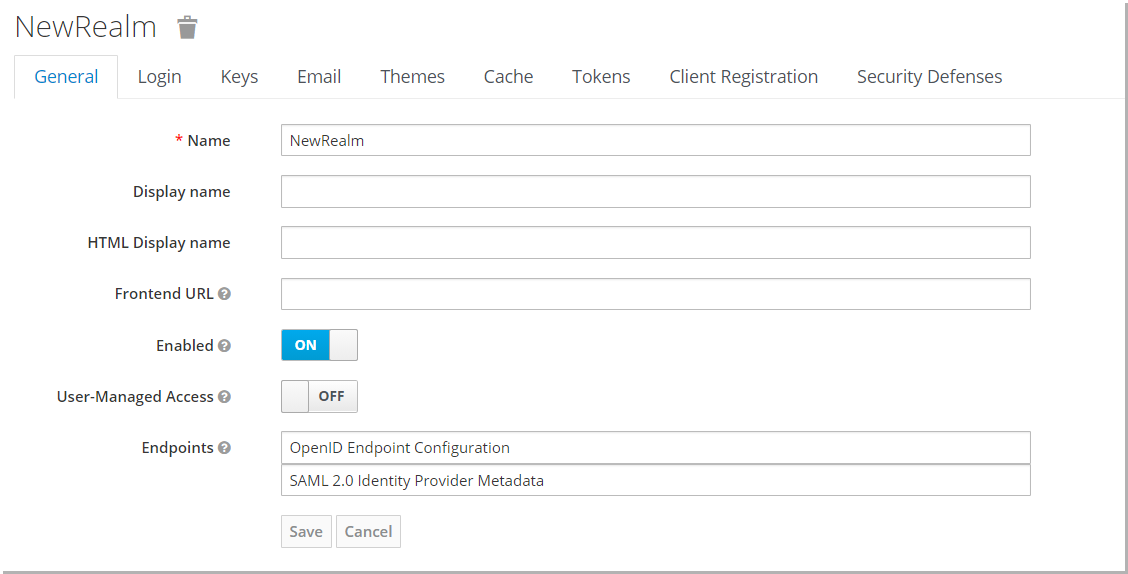Click the Enabled label text
The image size is (1128, 574).
(x=185, y=345)
